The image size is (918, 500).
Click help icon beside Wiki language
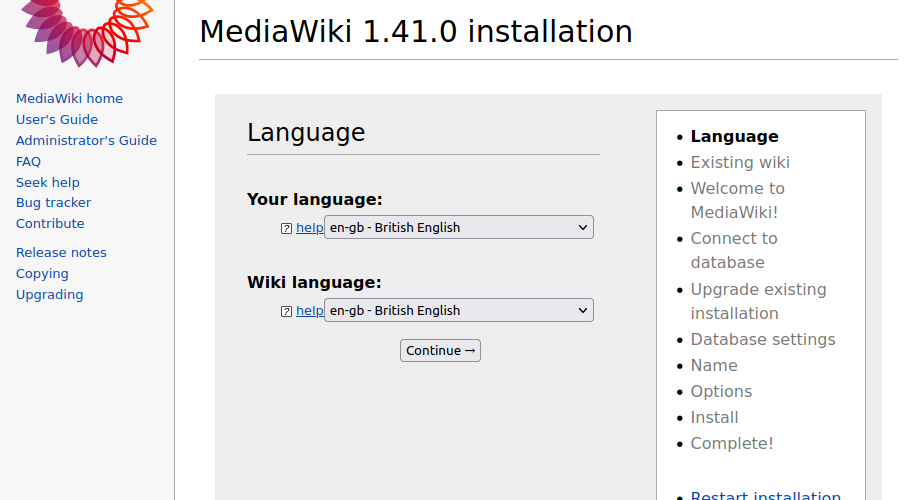286,311
